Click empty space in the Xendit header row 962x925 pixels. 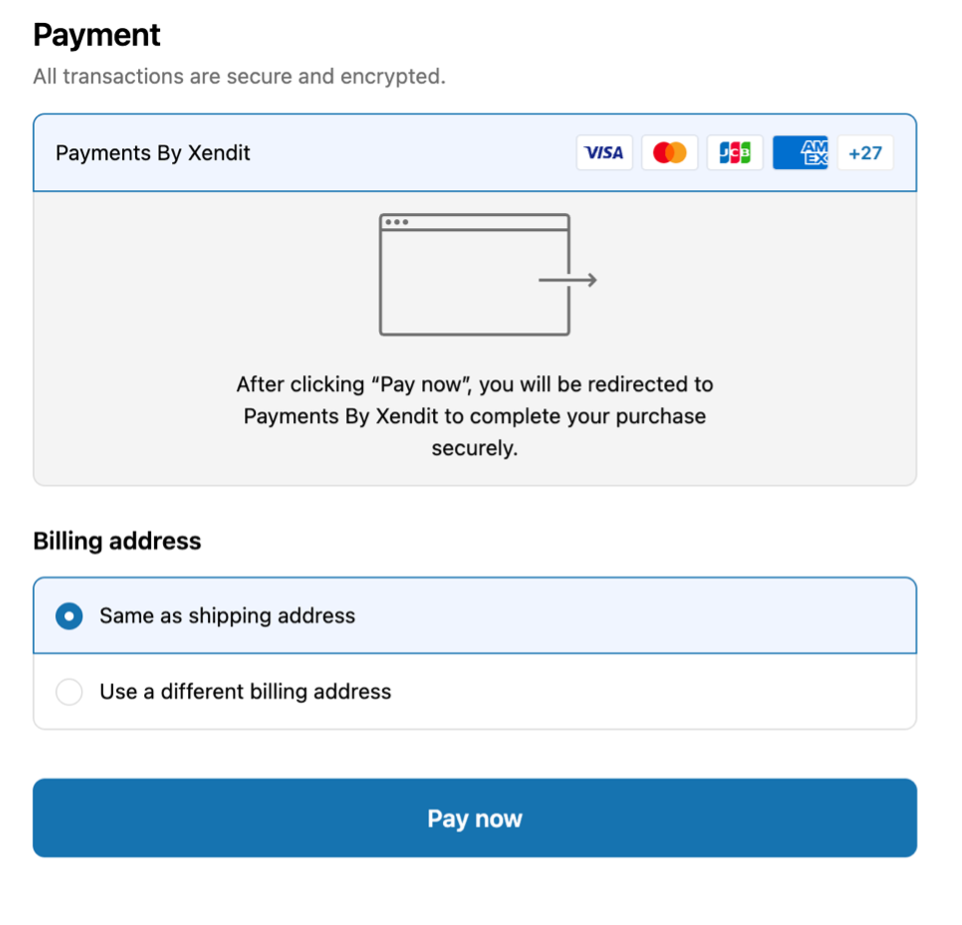[x=410, y=153]
